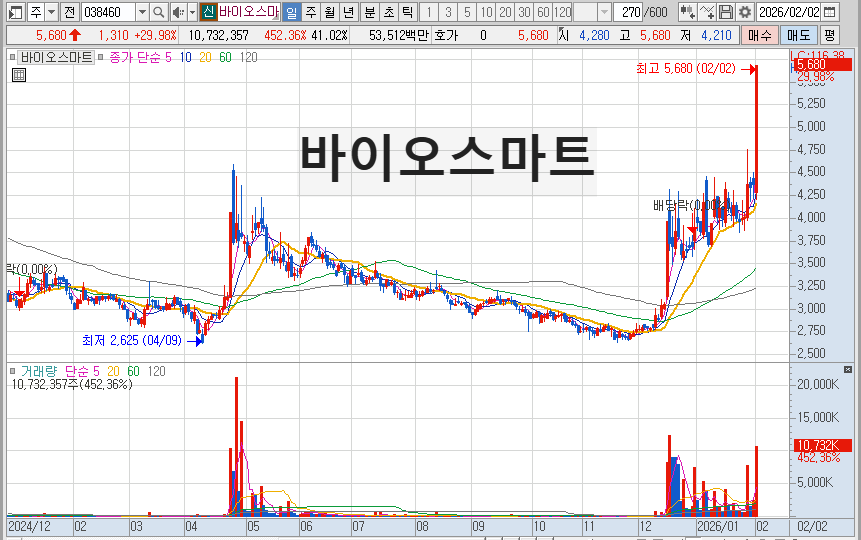861x540 pixels.
Task: Select interval value 30
Action: (524, 12)
